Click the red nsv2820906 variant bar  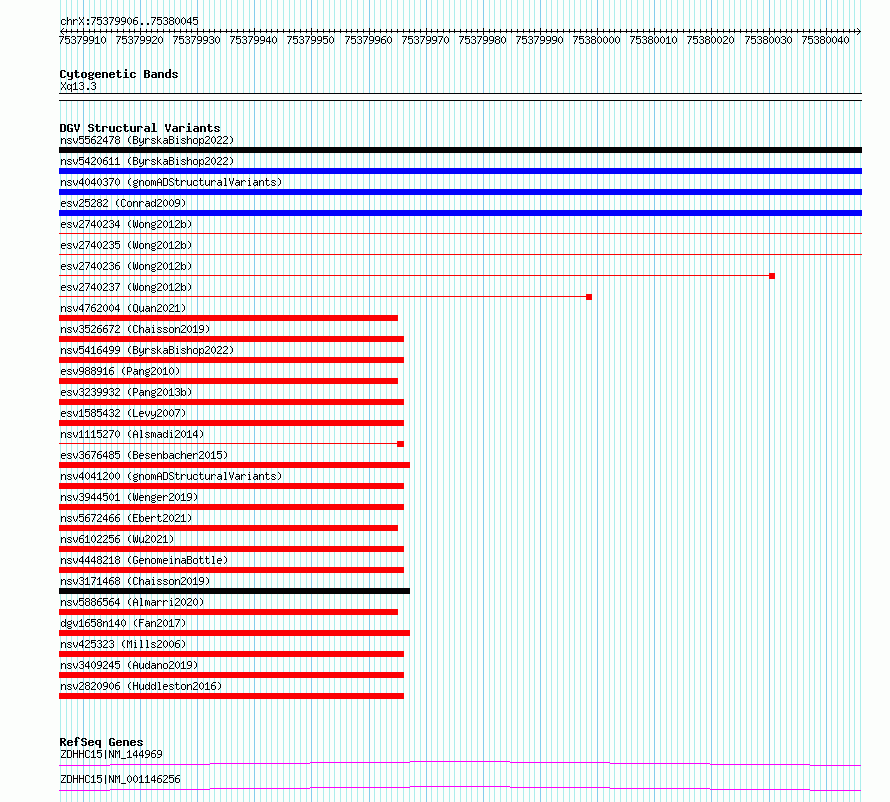232,696
